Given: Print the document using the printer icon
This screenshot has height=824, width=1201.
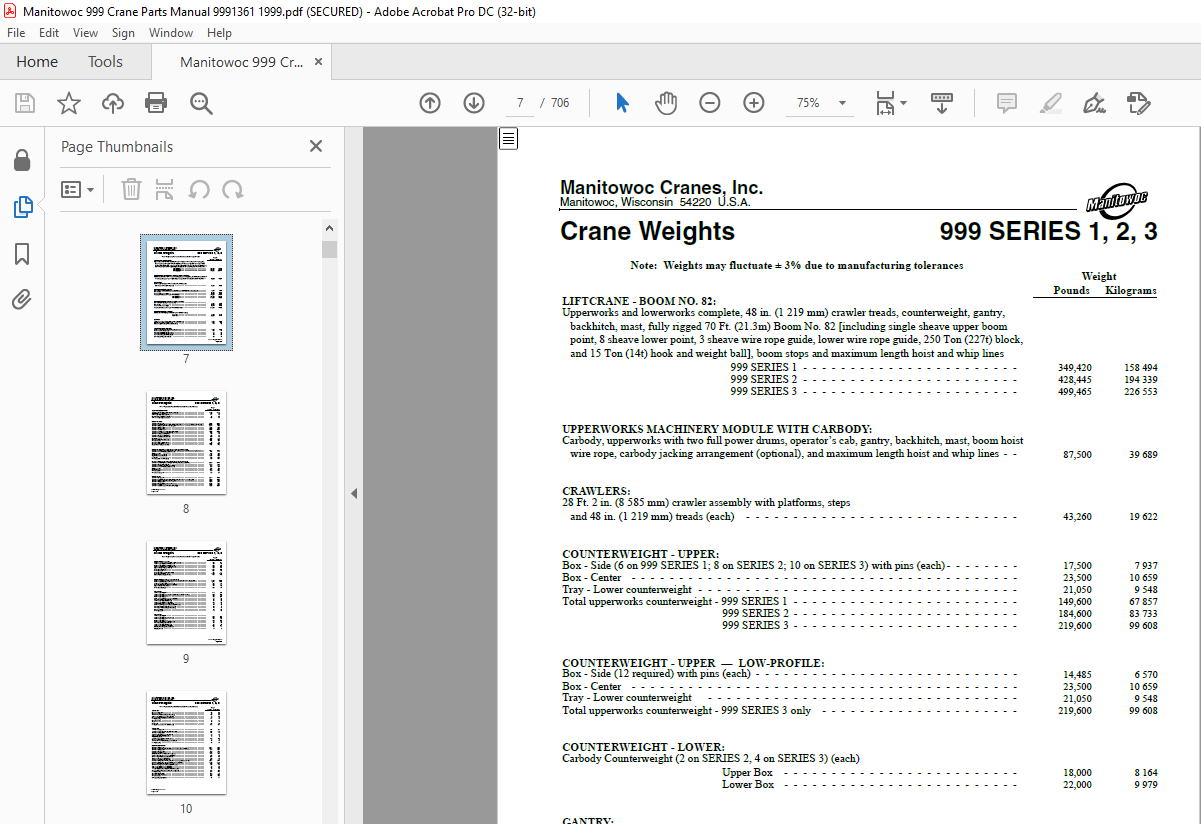Looking at the screenshot, I should (156, 103).
